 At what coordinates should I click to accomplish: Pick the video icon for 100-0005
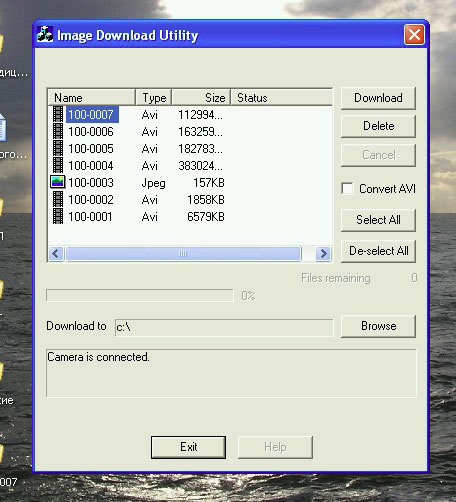click(58, 148)
